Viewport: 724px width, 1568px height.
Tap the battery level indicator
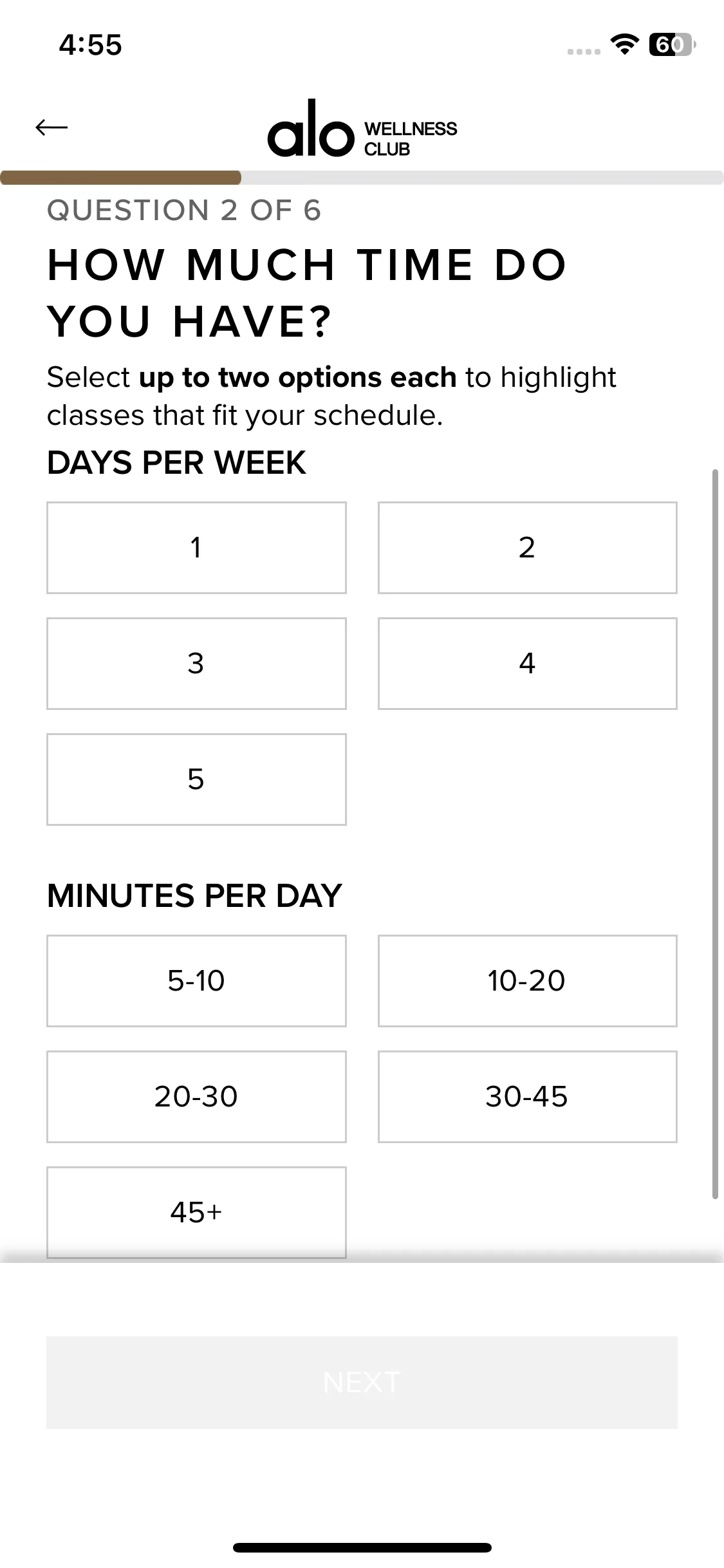(671, 44)
